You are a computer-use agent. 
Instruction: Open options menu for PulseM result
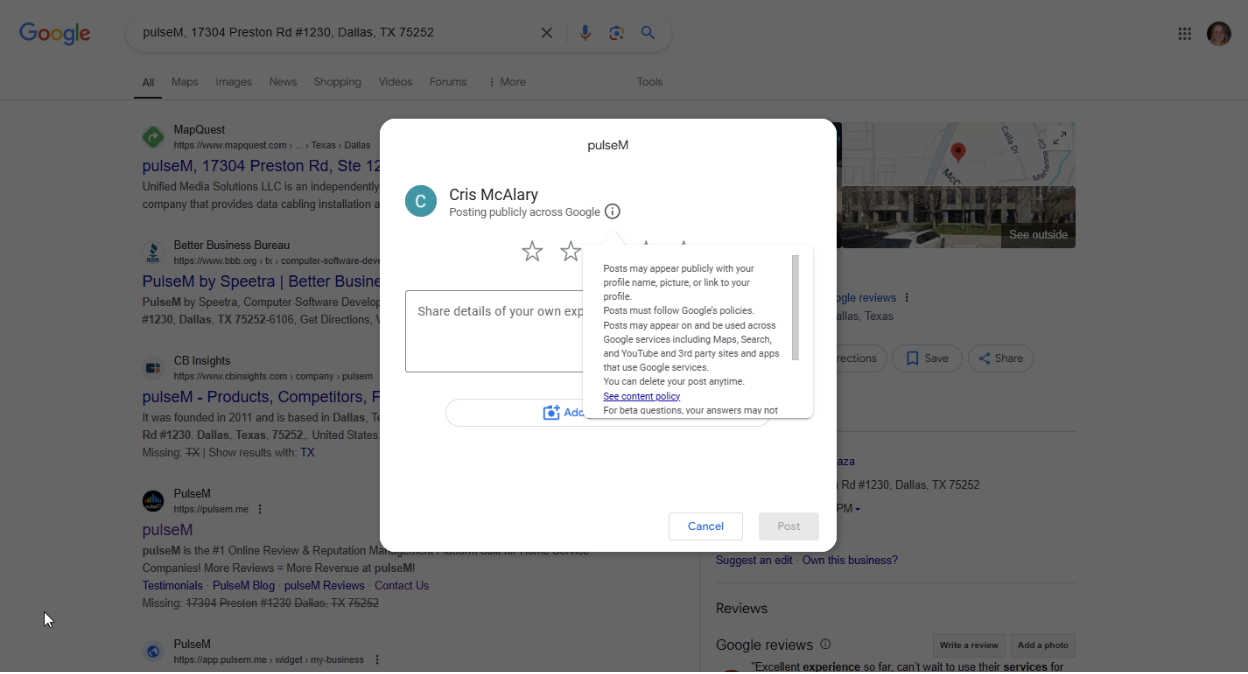pyautogui.click(x=260, y=509)
